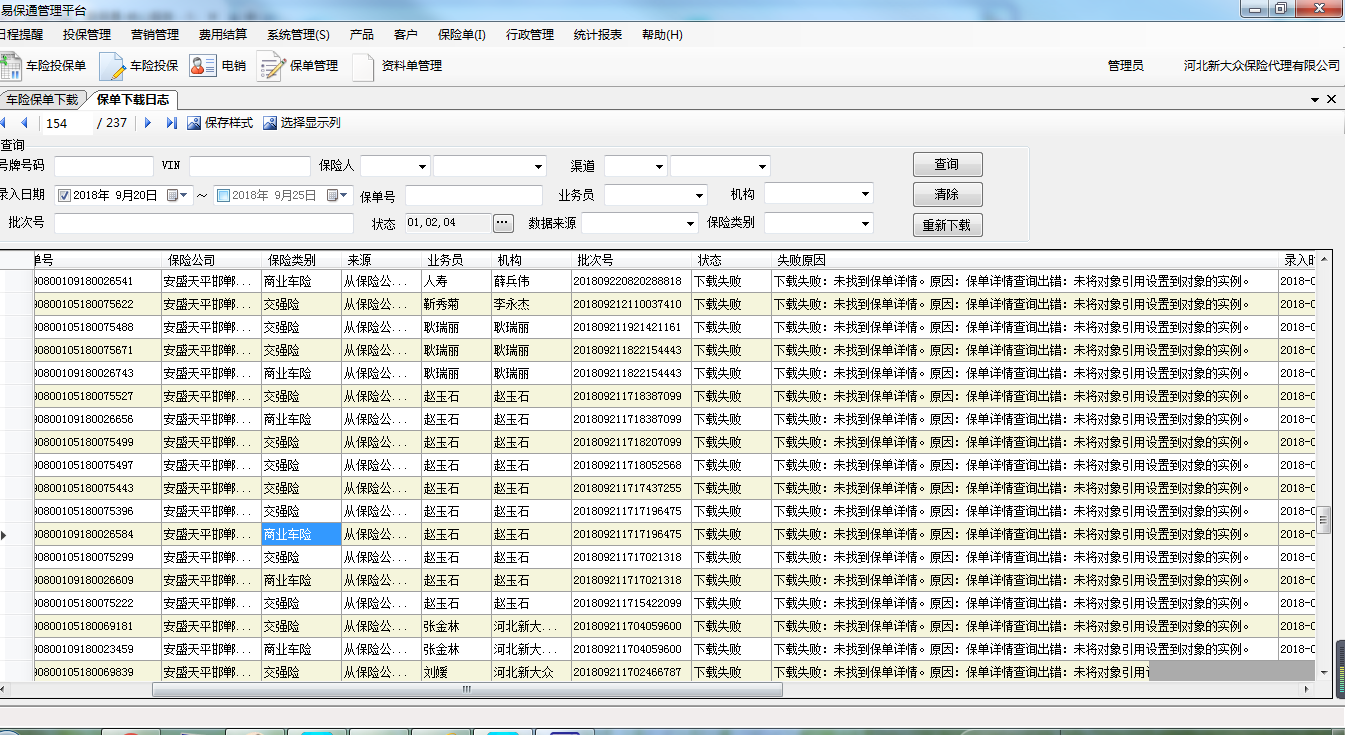Viewport: 1345px width, 735px height.
Task: Jump to the last page
Action: tap(171, 123)
